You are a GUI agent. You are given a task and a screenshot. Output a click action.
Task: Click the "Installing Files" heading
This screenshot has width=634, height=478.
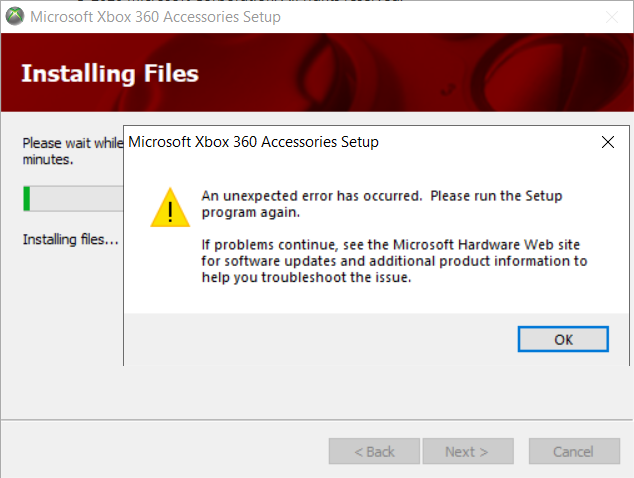110,74
